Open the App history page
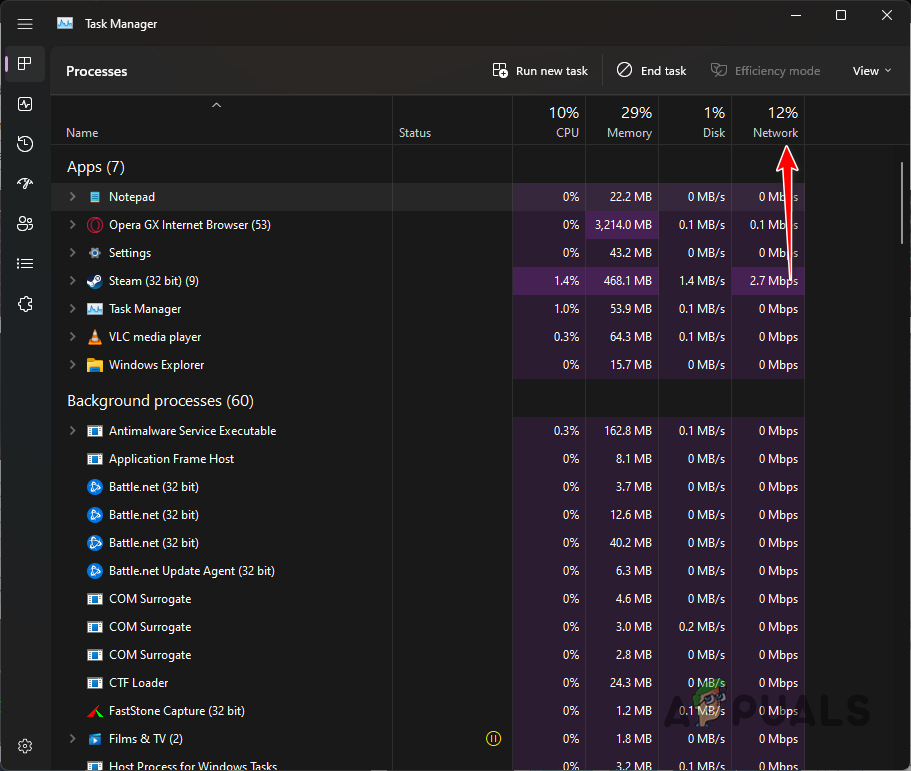 tap(24, 143)
